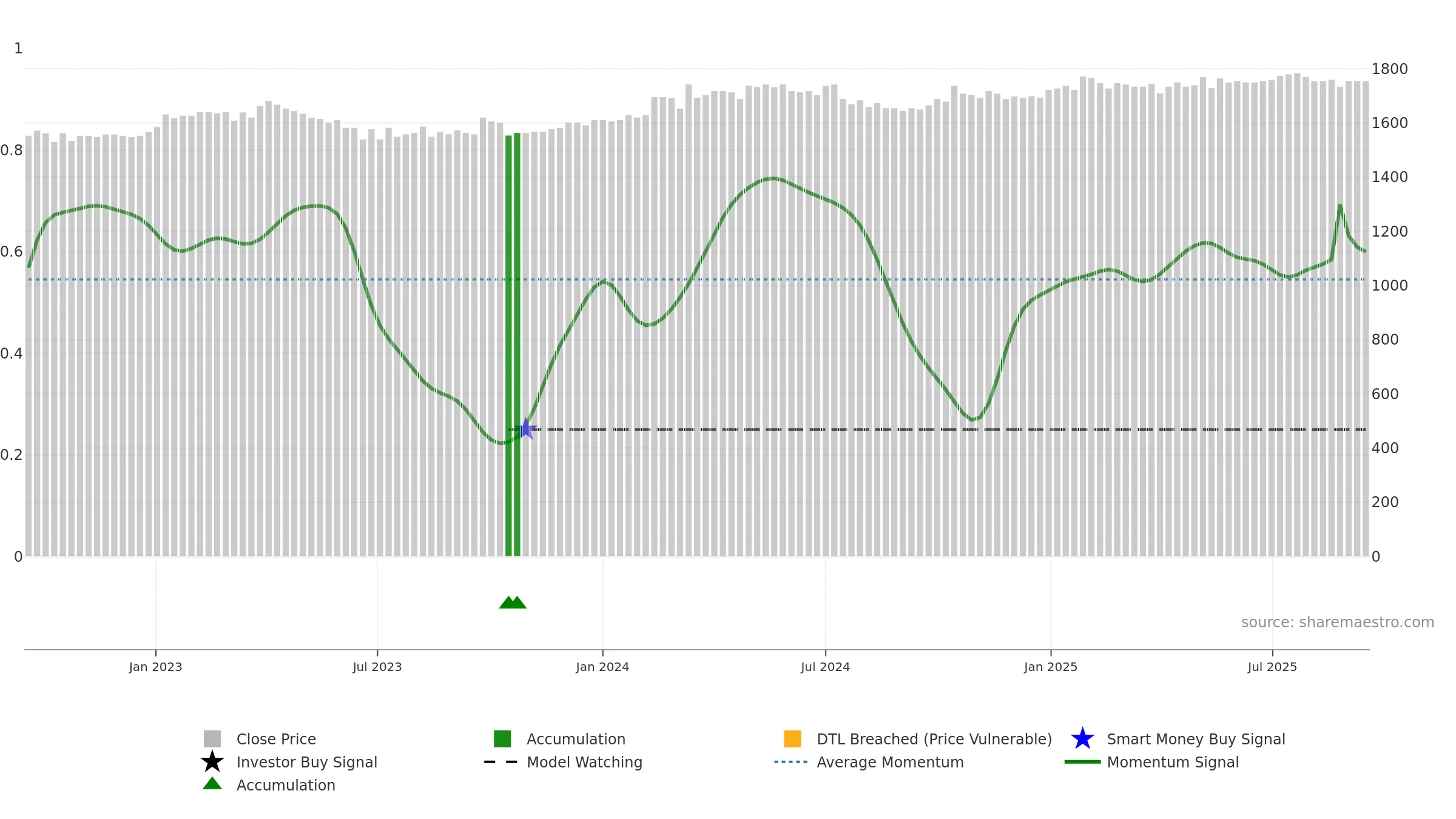Click the Jan 2024 x-axis label
This screenshot has width=1456, height=819.
(x=602, y=667)
